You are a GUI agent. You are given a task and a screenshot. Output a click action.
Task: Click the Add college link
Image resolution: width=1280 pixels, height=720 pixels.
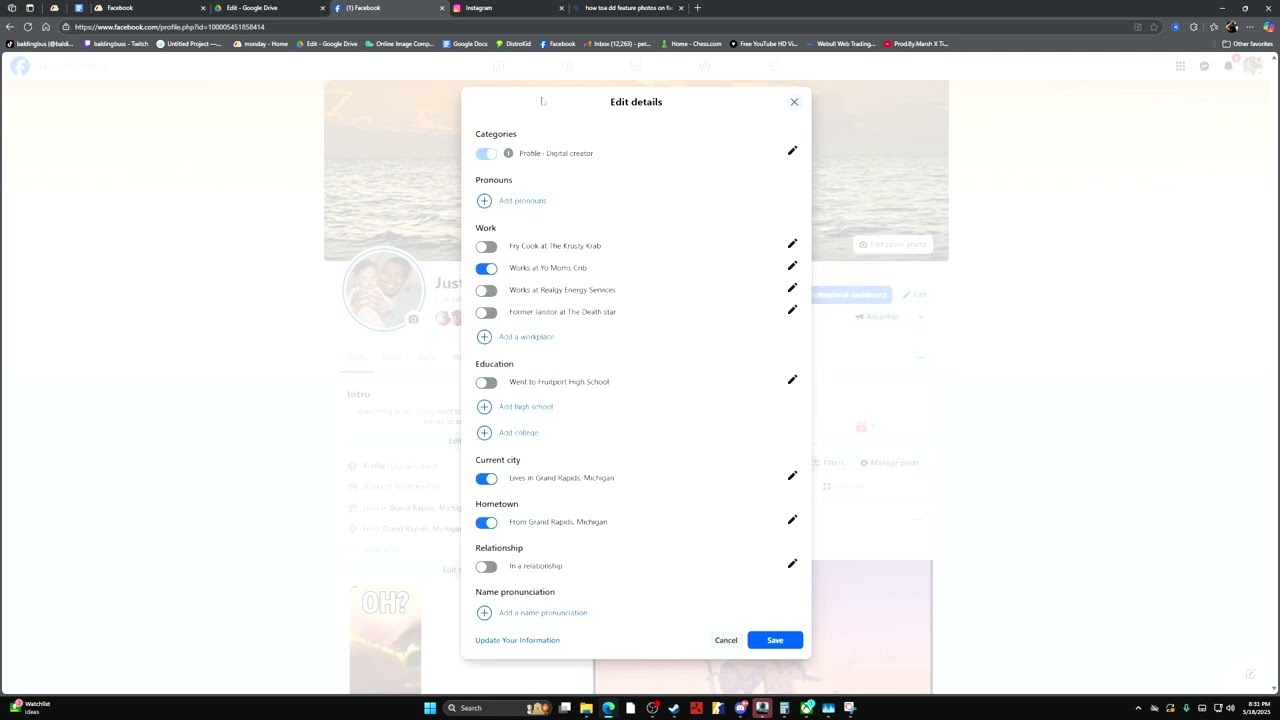coord(518,433)
